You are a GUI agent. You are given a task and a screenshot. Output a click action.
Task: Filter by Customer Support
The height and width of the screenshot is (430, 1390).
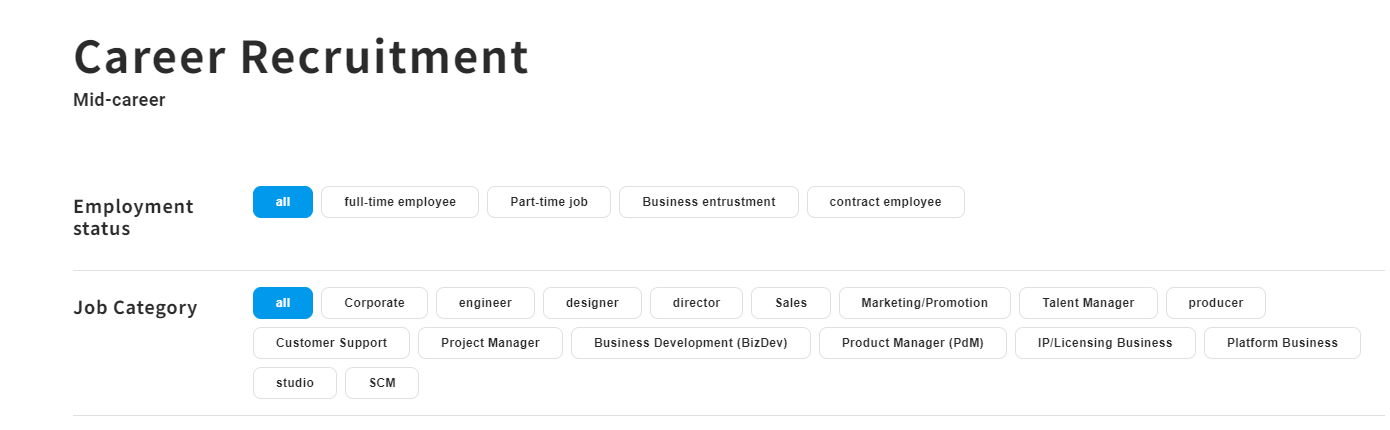331,343
